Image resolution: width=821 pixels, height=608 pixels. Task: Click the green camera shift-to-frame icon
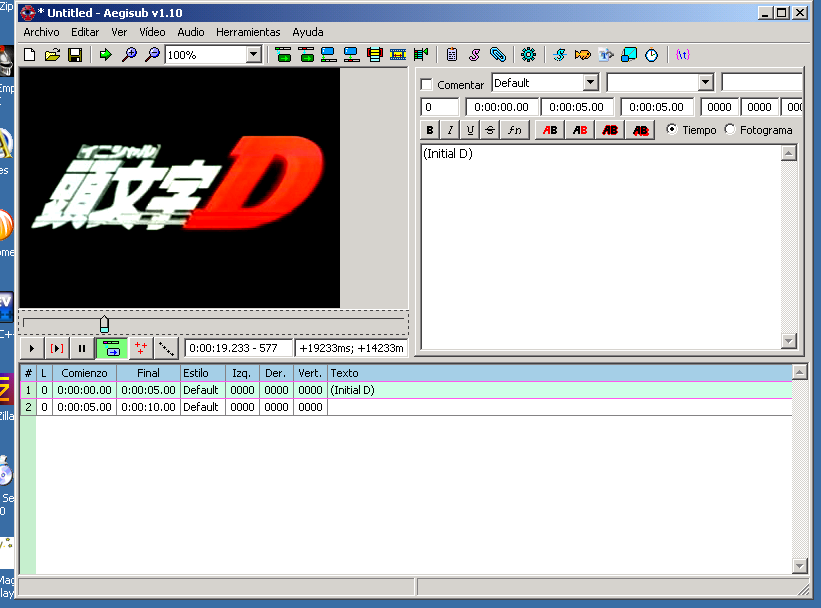(x=421, y=54)
